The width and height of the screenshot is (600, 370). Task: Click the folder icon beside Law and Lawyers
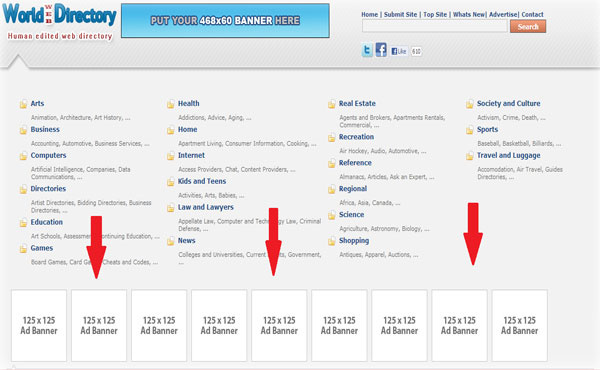click(x=171, y=208)
